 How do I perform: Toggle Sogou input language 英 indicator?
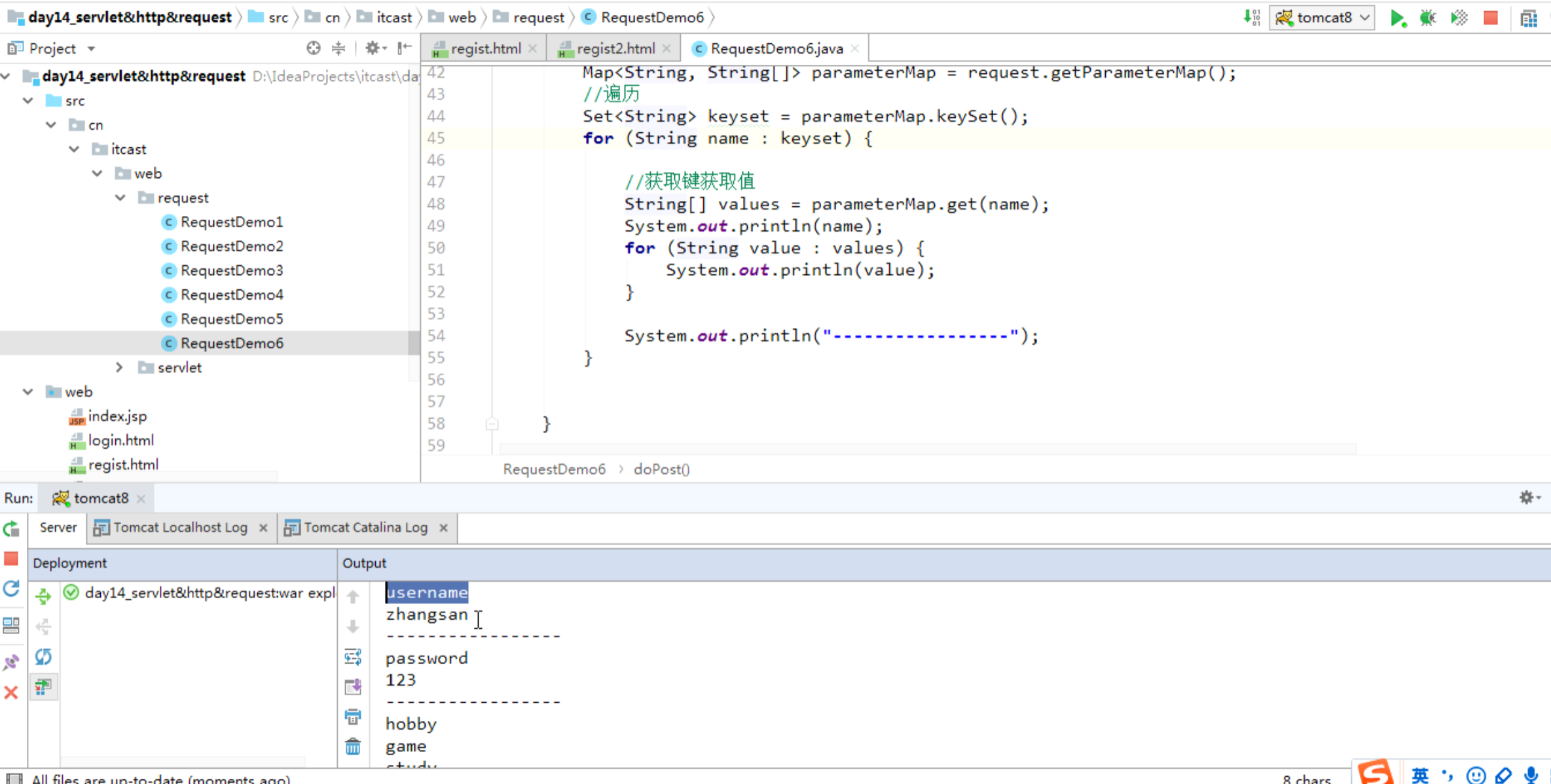click(1419, 775)
